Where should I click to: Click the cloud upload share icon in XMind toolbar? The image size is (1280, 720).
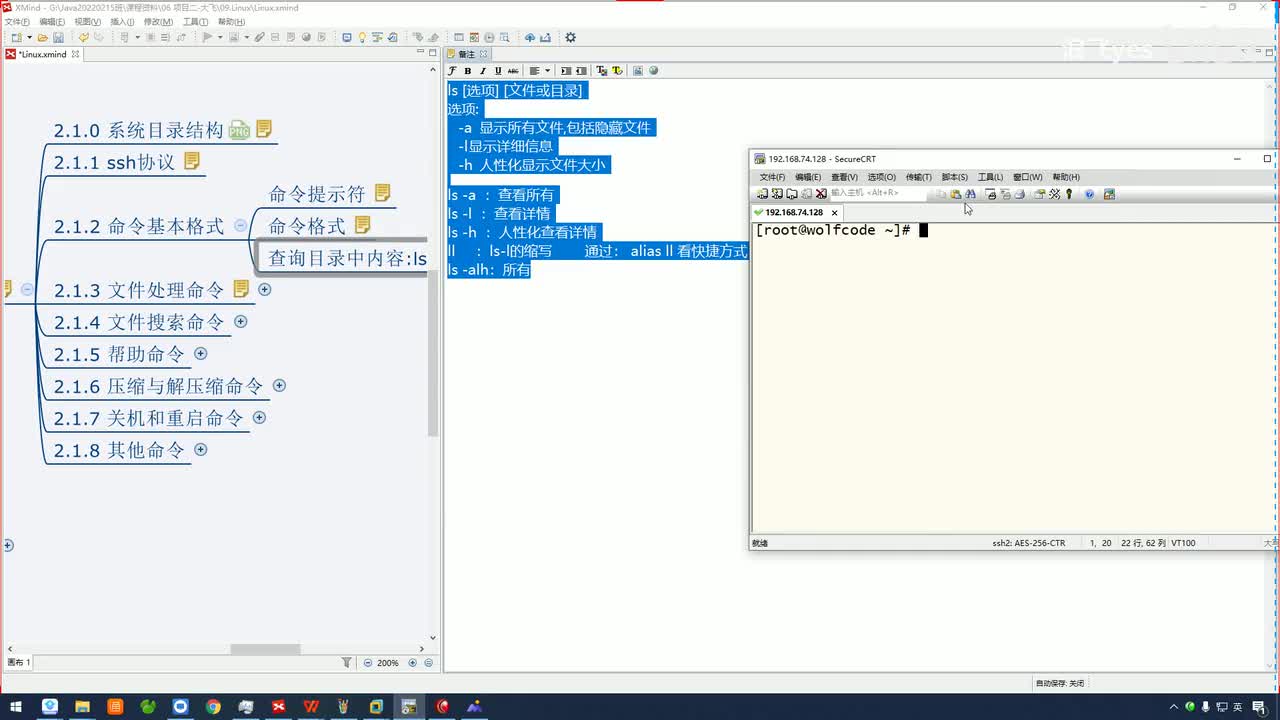530,38
